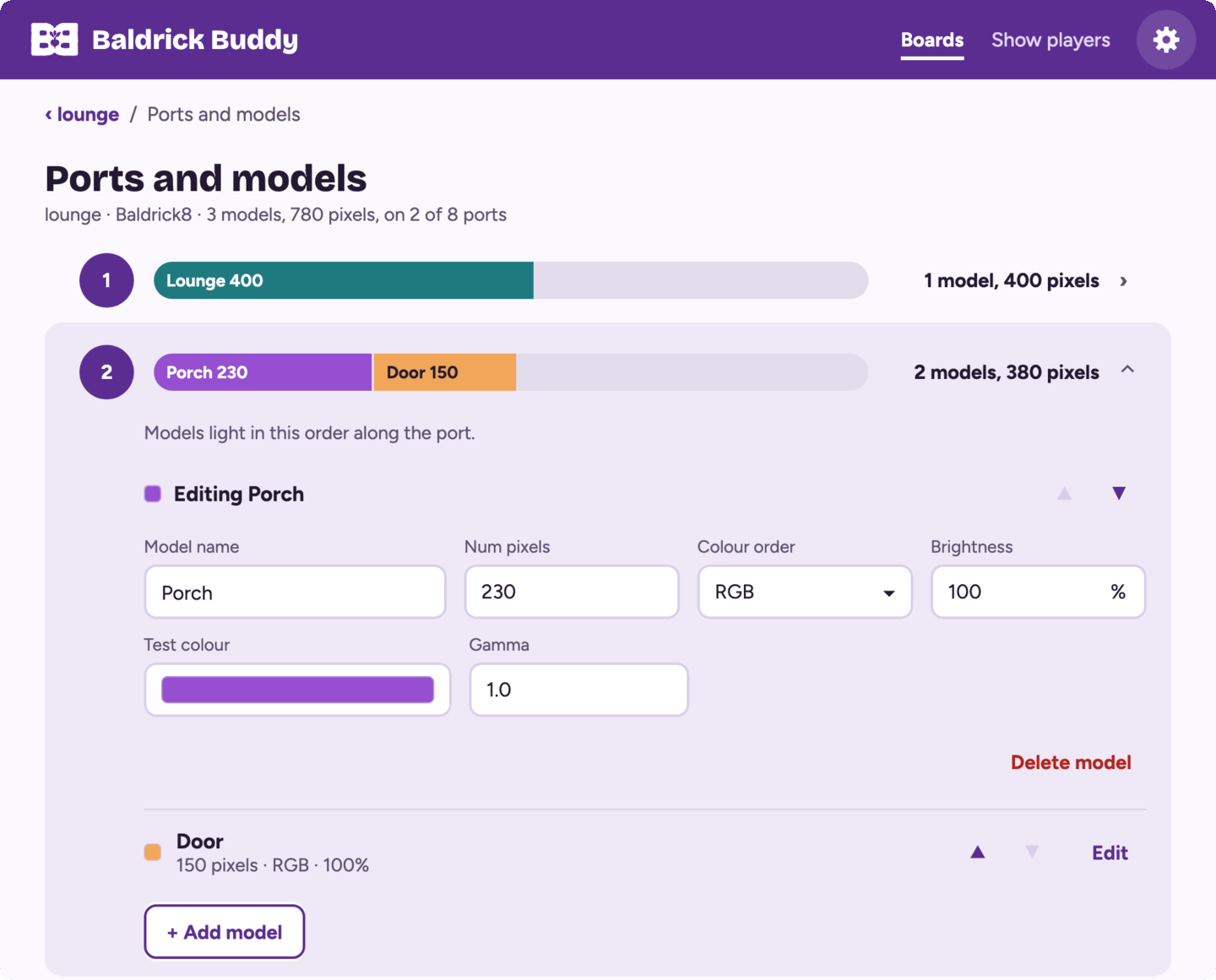Viewport: 1216px width, 980px height.
Task: Click the Door model name text
Action: (200, 842)
